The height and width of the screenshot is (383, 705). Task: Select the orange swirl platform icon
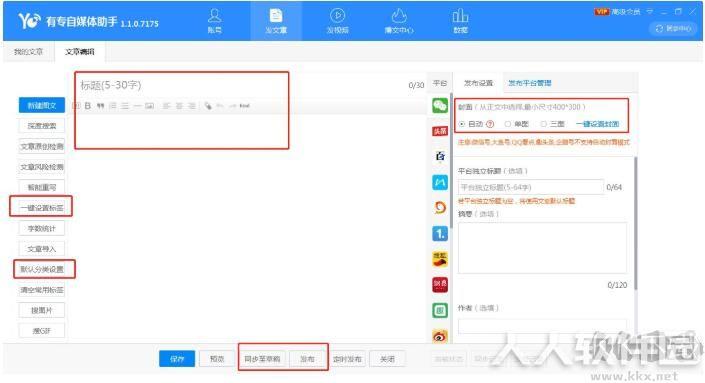click(440, 207)
